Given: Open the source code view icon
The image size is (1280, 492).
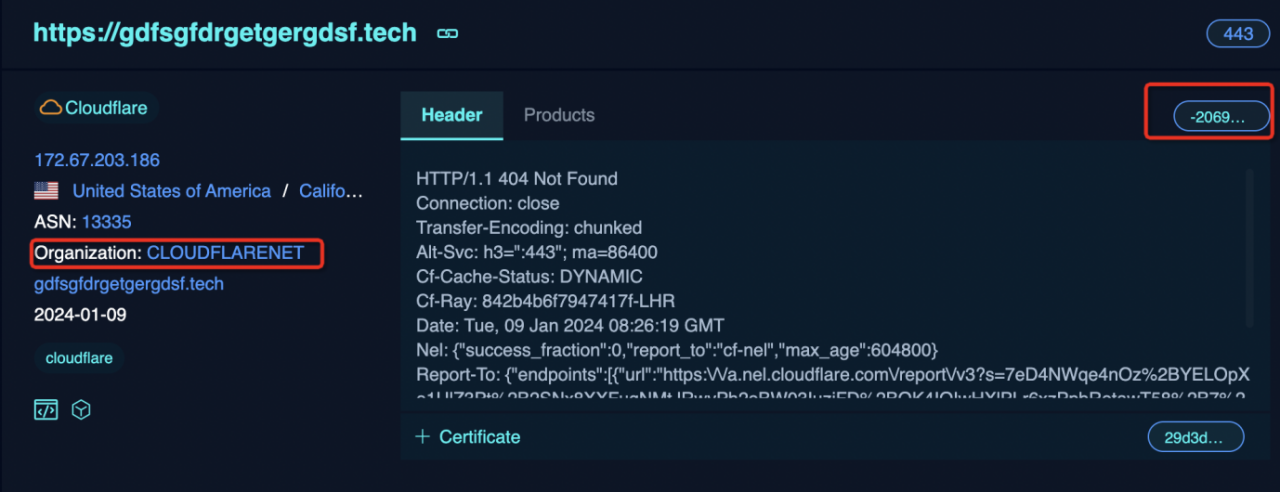Looking at the screenshot, I should [45, 410].
